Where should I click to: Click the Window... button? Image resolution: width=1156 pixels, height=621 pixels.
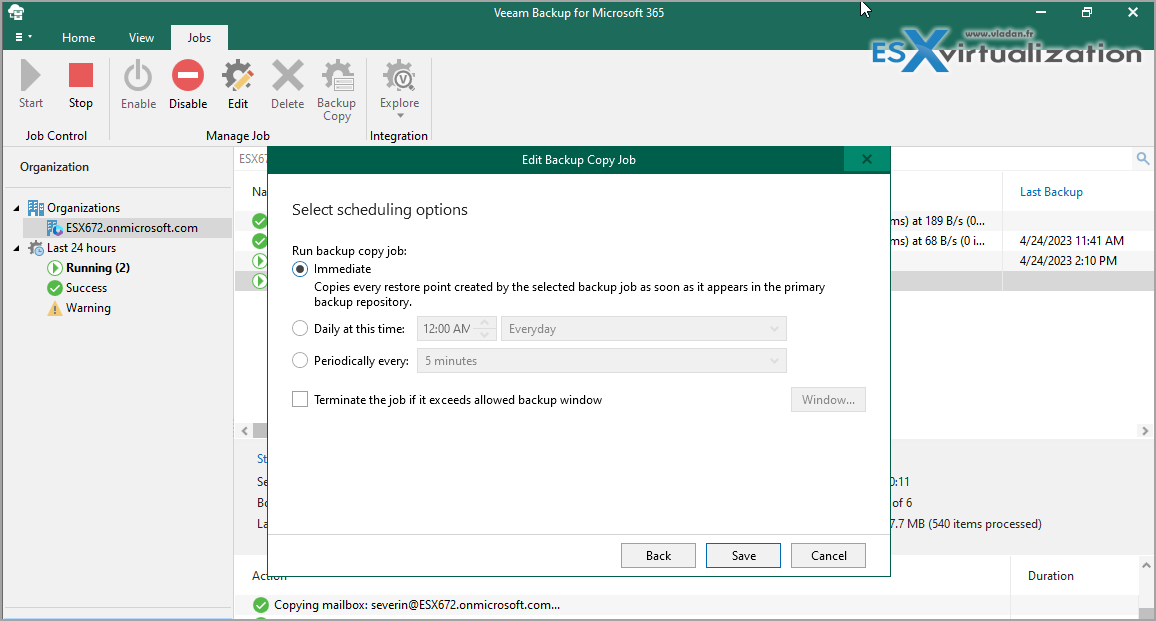point(828,400)
